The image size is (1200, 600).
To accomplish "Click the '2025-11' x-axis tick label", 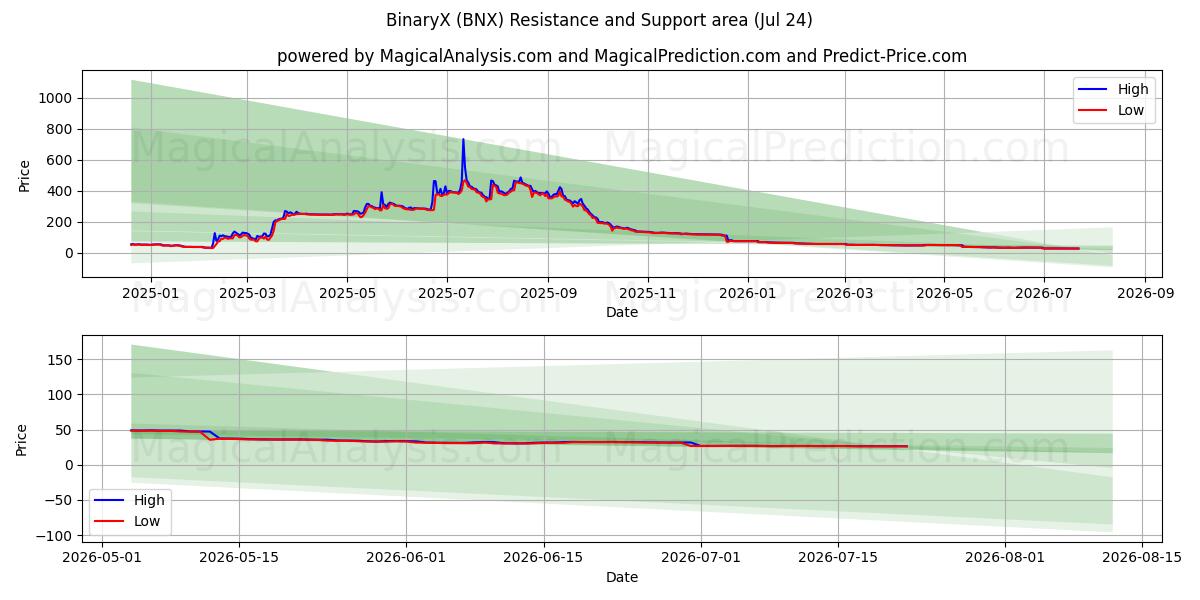I will 648,294.
